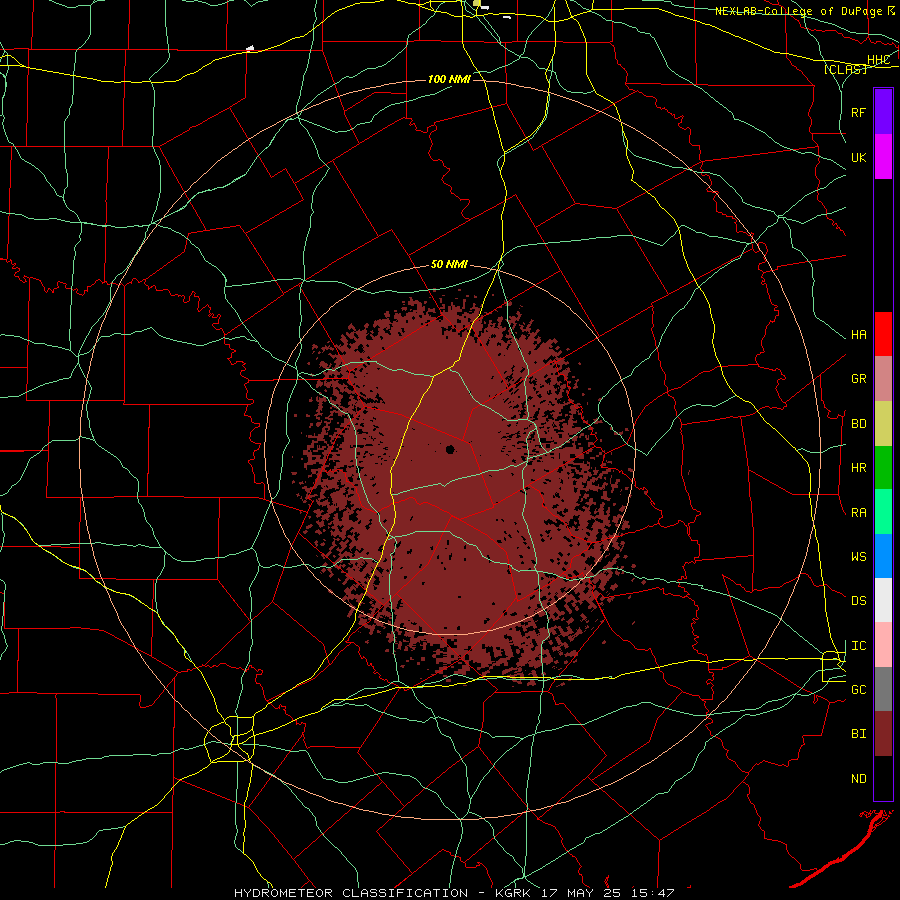
Task: Choose the WS blue legend swatch
Action: (883, 556)
